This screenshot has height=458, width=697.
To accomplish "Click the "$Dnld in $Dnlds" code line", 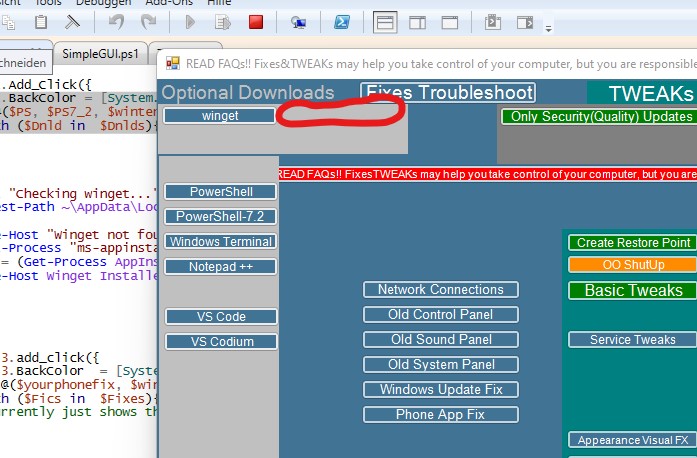I will pyautogui.click(x=78, y=126).
